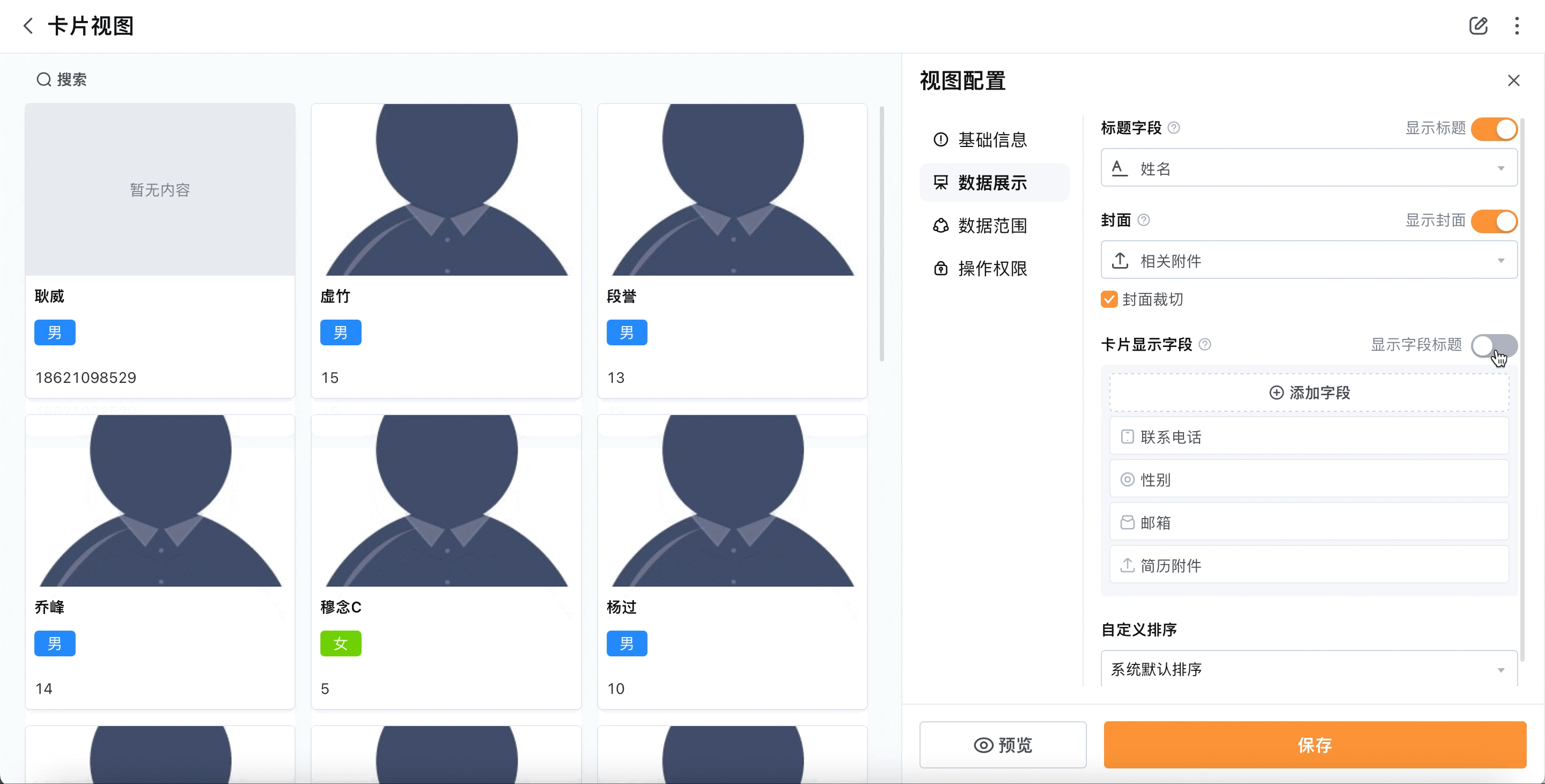Click the green 女 tag on 穆念C card
The image size is (1545, 784).
[341, 644]
